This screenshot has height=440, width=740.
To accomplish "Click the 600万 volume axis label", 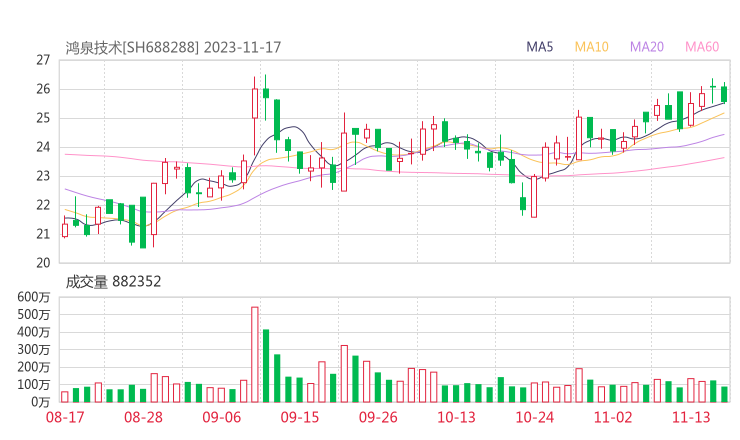I will tap(33, 297).
